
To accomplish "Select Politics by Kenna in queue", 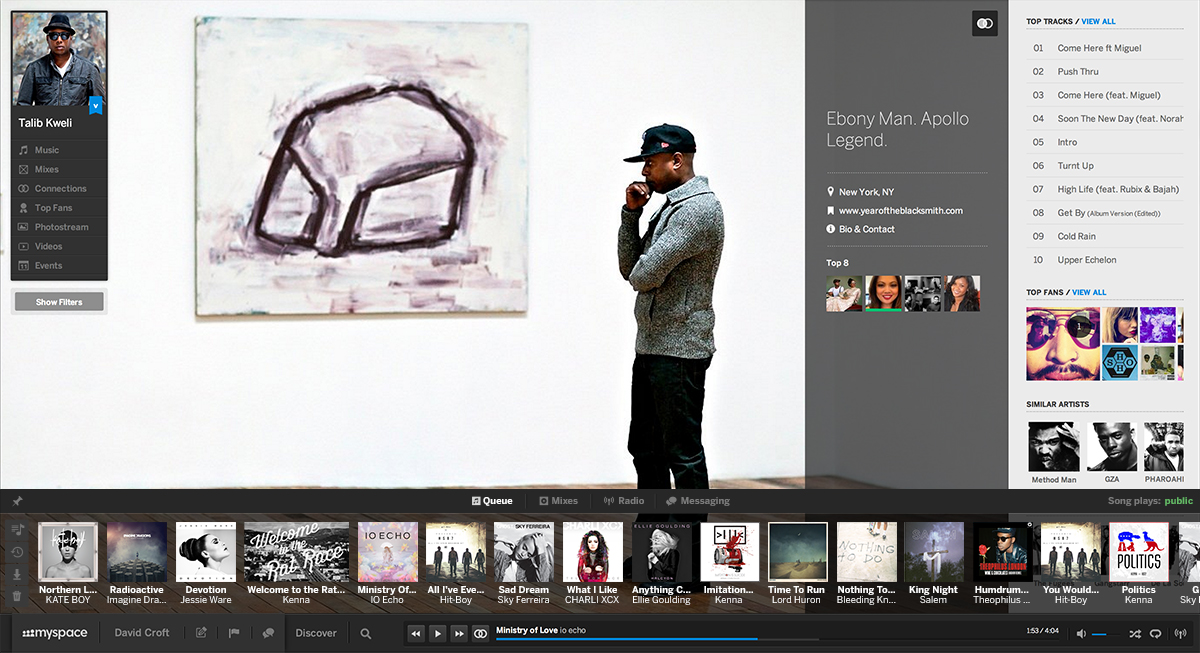I will pos(1139,551).
